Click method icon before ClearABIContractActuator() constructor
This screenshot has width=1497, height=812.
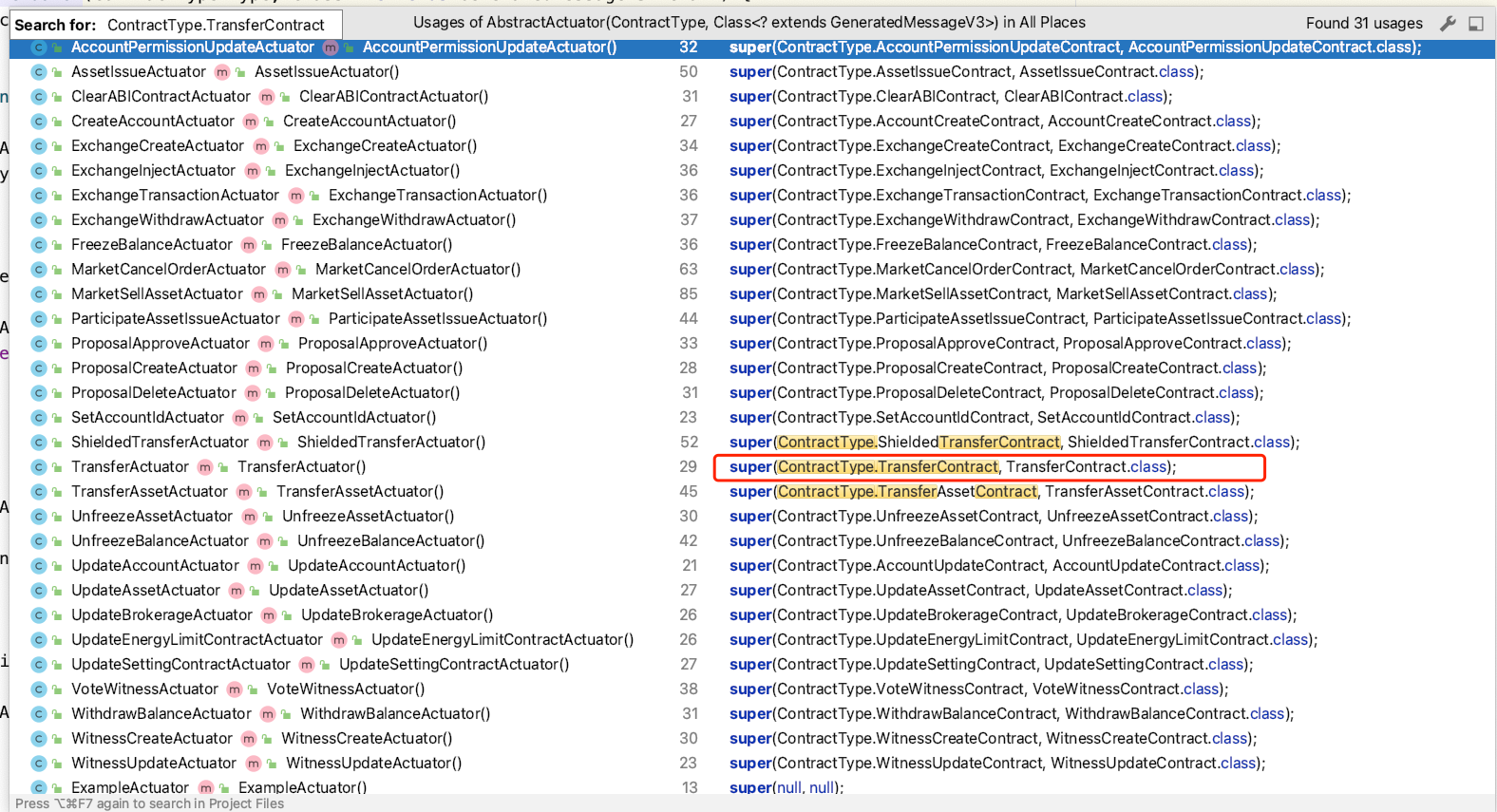pyautogui.click(x=267, y=97)
